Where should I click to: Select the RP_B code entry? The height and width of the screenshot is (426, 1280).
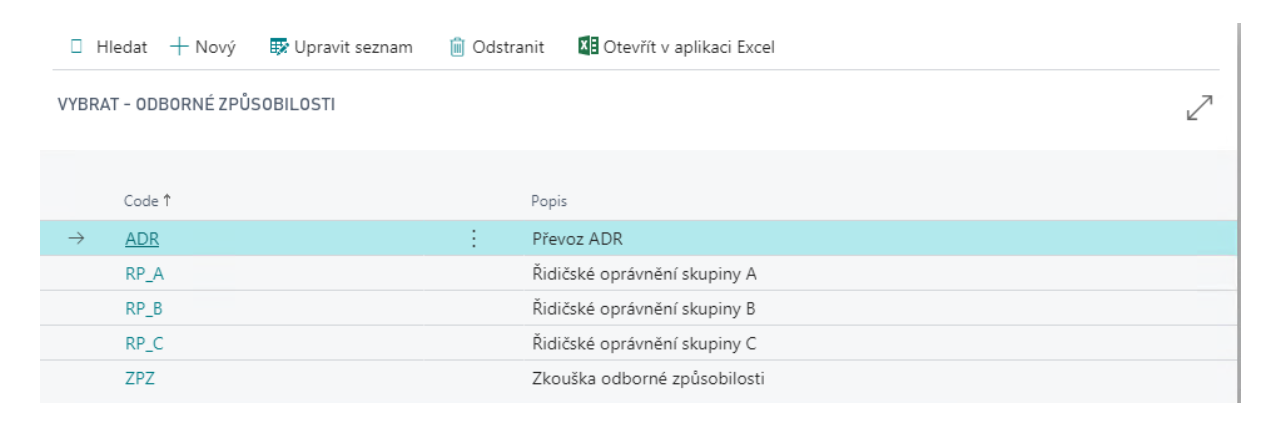click(144, 308)
